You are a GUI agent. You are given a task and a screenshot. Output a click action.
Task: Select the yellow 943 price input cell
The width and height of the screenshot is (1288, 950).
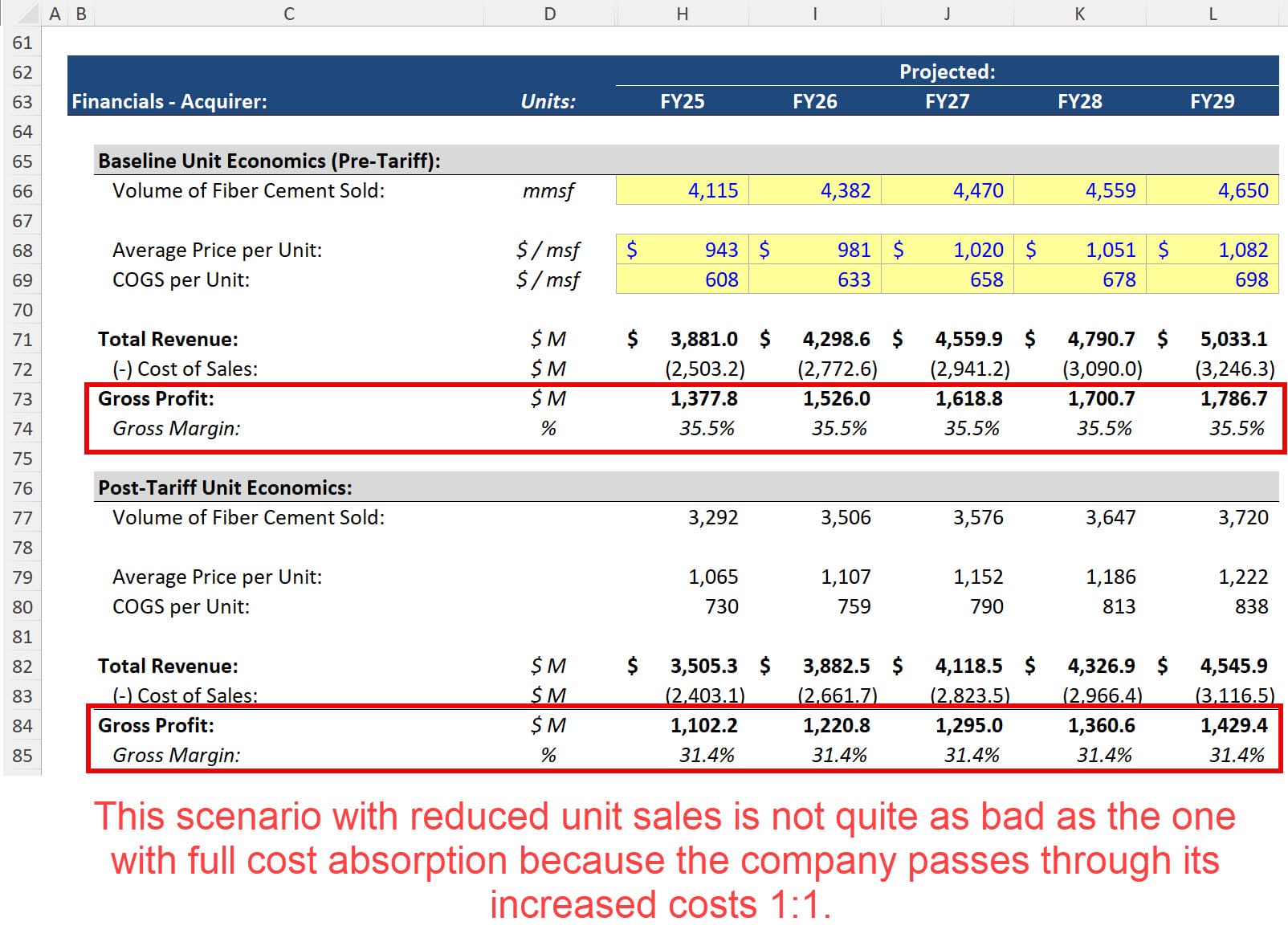[x=682, y=250]
